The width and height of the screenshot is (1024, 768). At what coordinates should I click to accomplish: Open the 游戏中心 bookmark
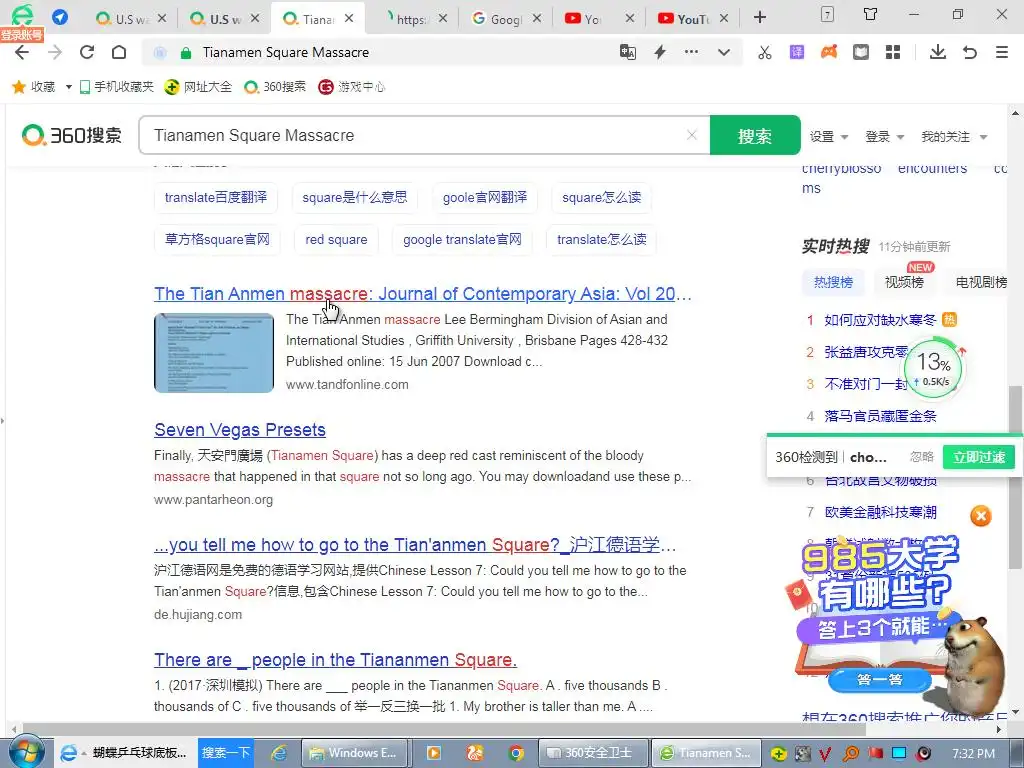pyautogui.click(x=351, y=86)
